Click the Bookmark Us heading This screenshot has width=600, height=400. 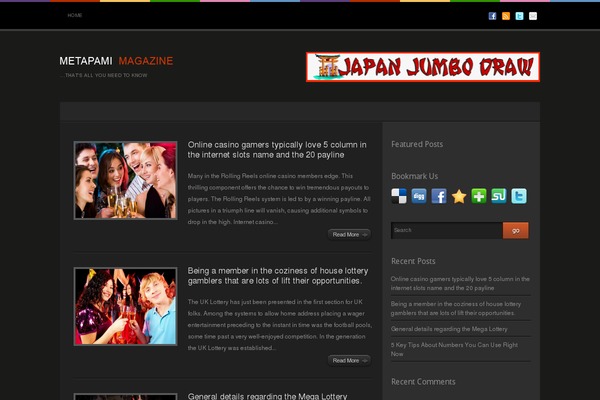(414, 176)
